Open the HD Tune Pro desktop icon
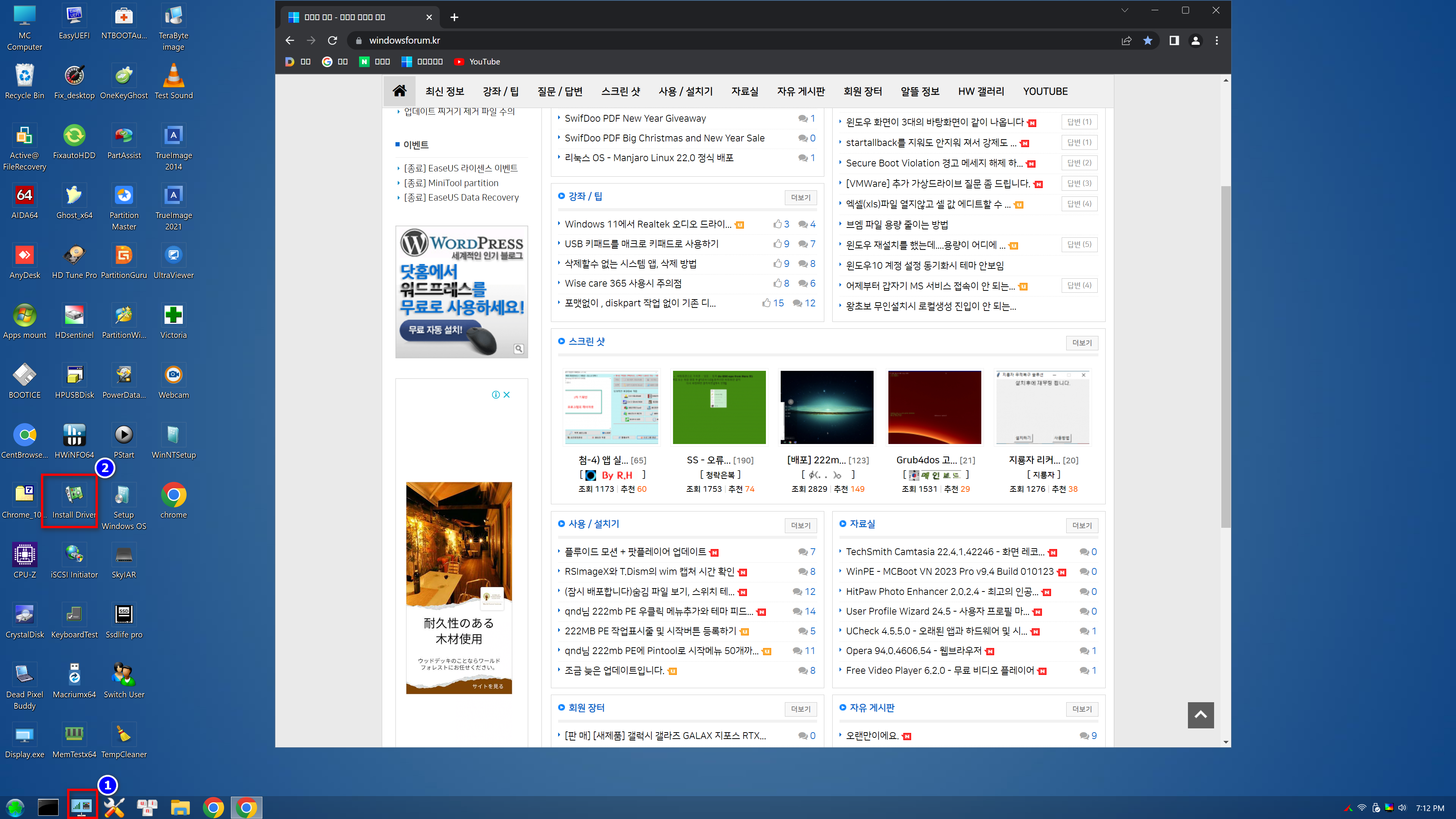Screen dimensions: 1456x819 (74, 262)
